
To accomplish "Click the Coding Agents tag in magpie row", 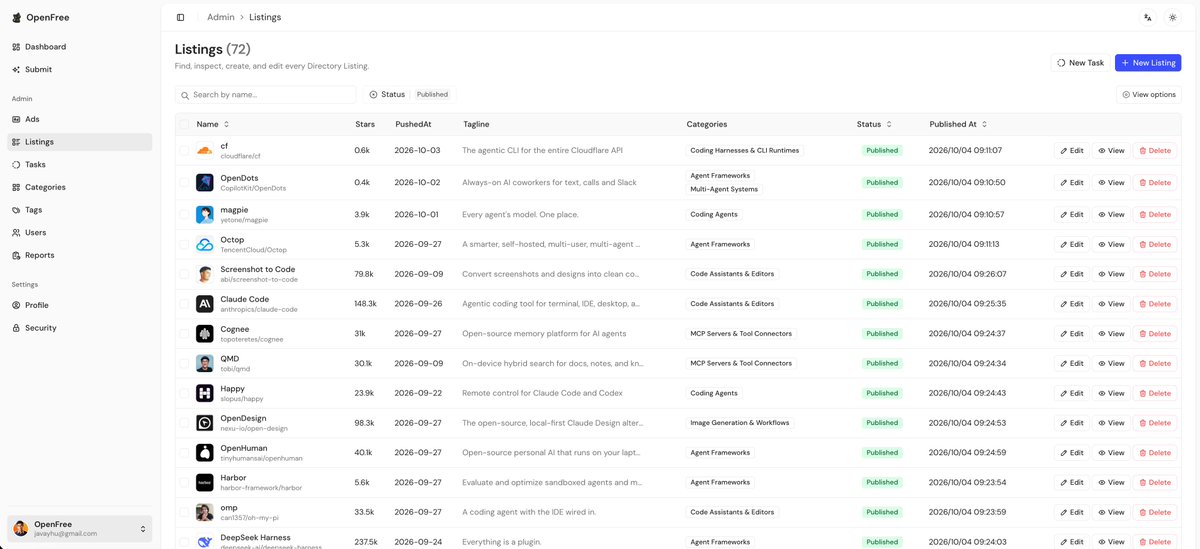I will click(x=714, y=214).
